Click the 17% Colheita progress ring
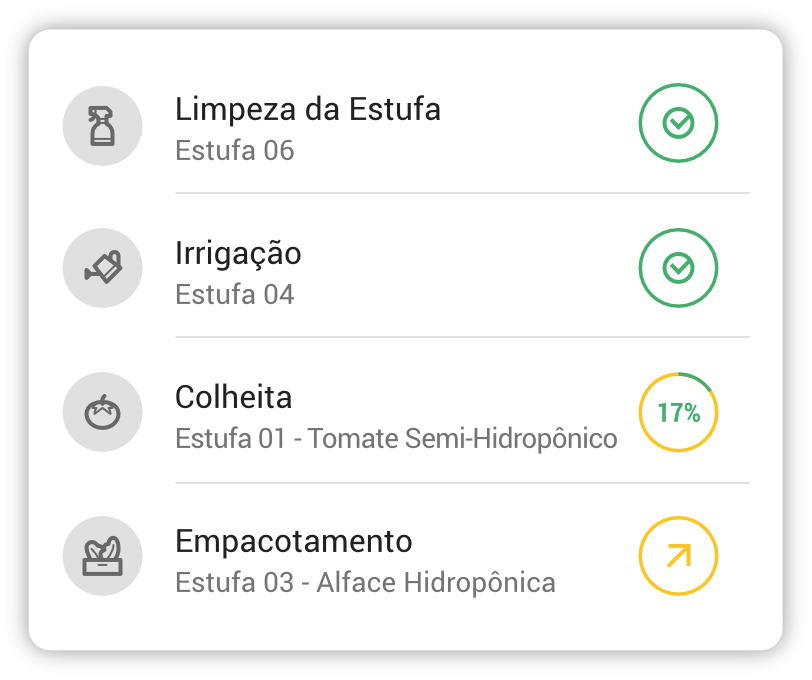 pos(679,412)
